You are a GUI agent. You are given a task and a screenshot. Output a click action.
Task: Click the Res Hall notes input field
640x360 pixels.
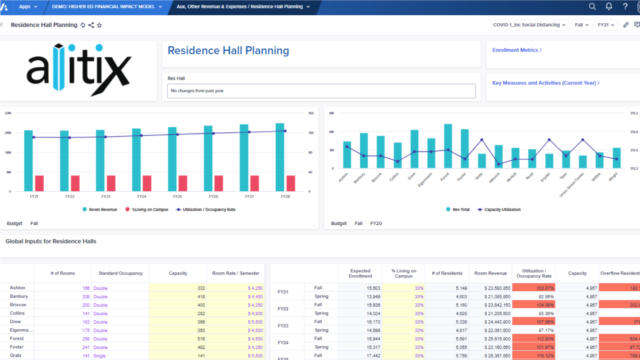coord(321,91)
